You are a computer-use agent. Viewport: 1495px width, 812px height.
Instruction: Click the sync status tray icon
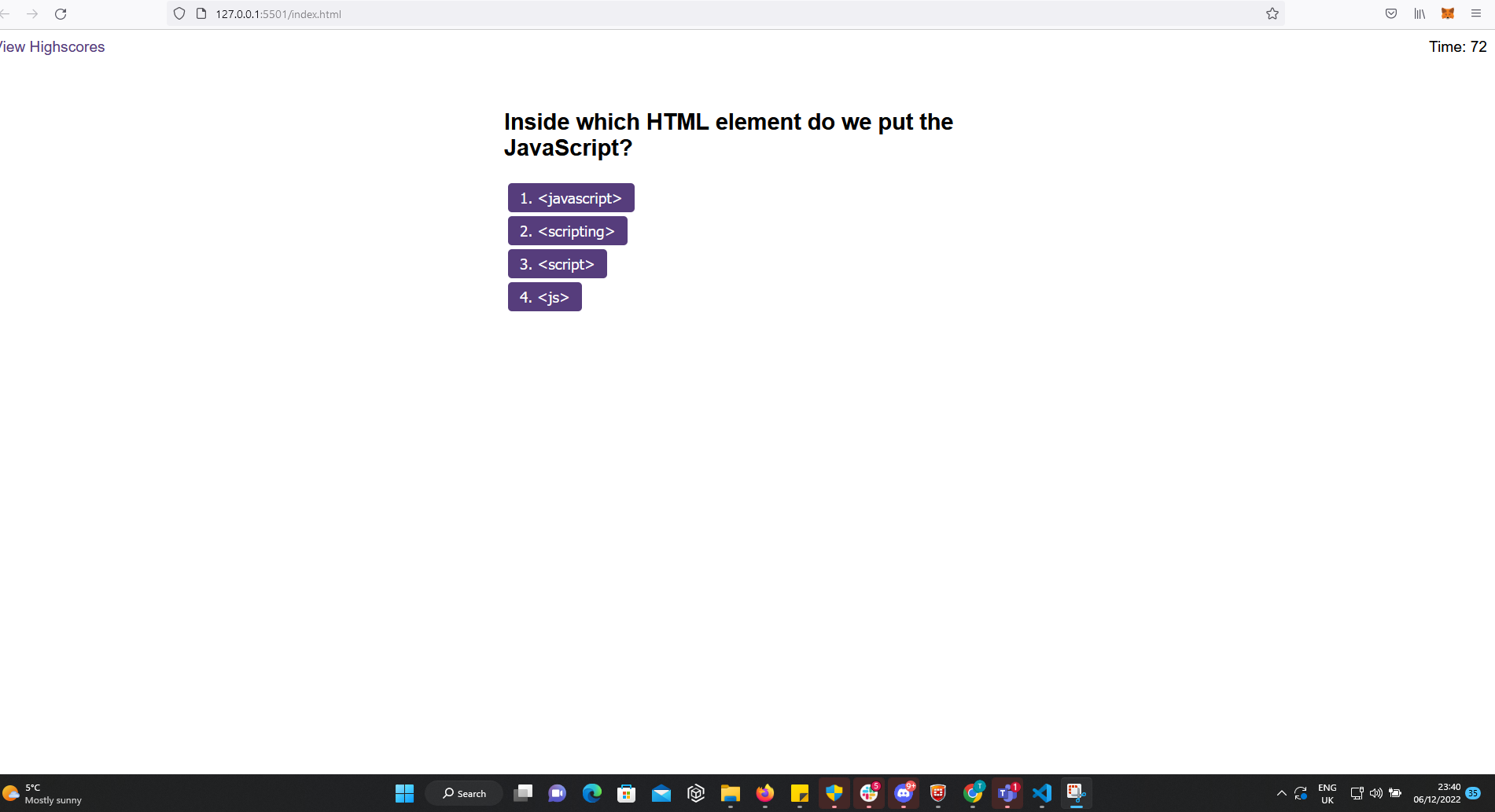(1301, 793)
